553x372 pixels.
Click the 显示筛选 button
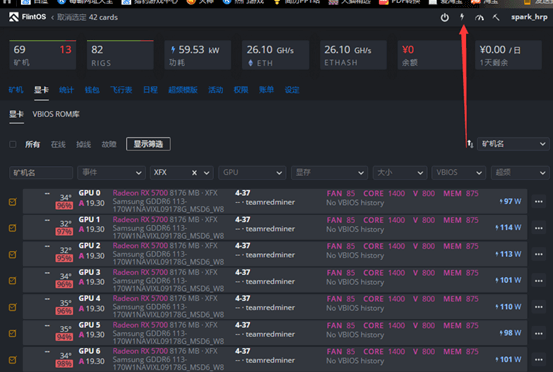tap(148, 144)
